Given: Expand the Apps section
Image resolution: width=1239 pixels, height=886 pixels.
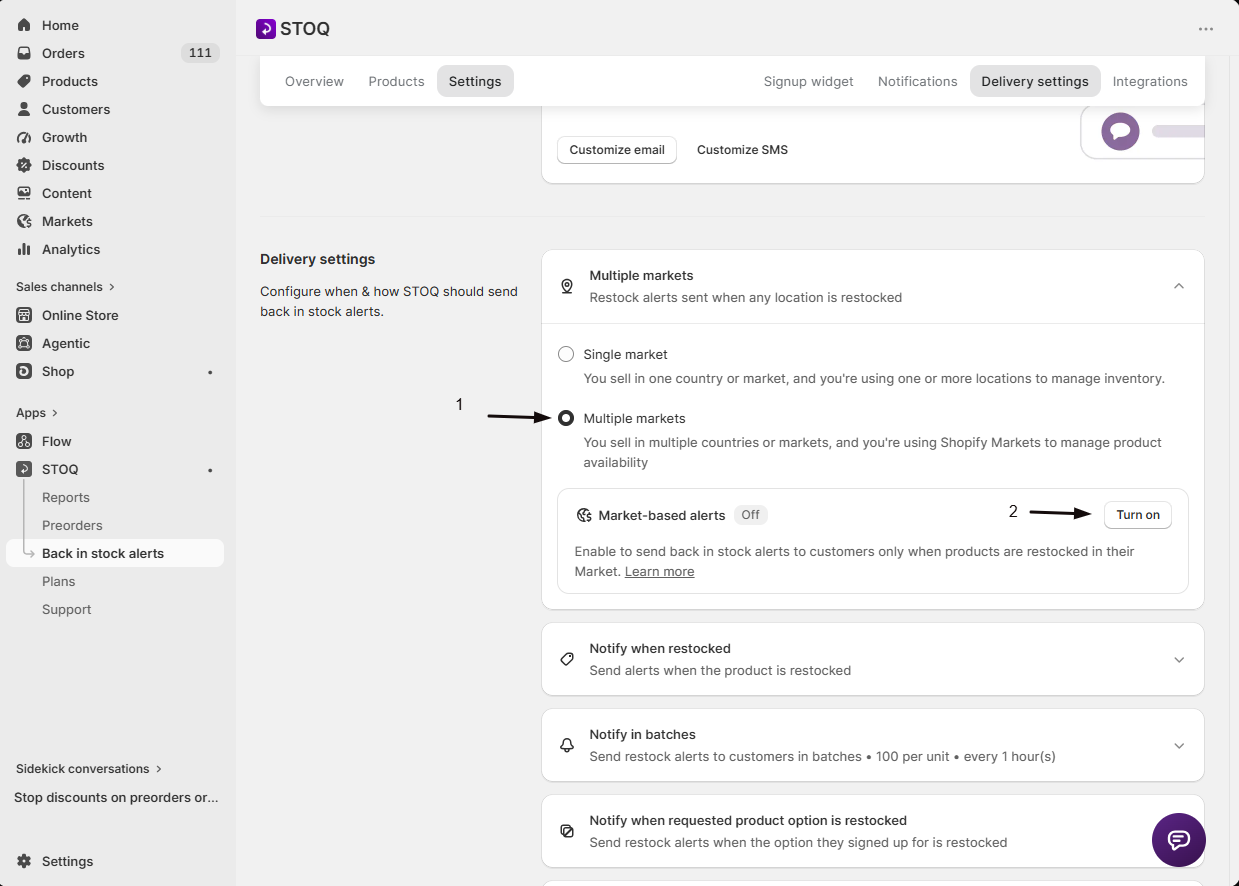Looking at the screenshot, I should coord(37,413).
